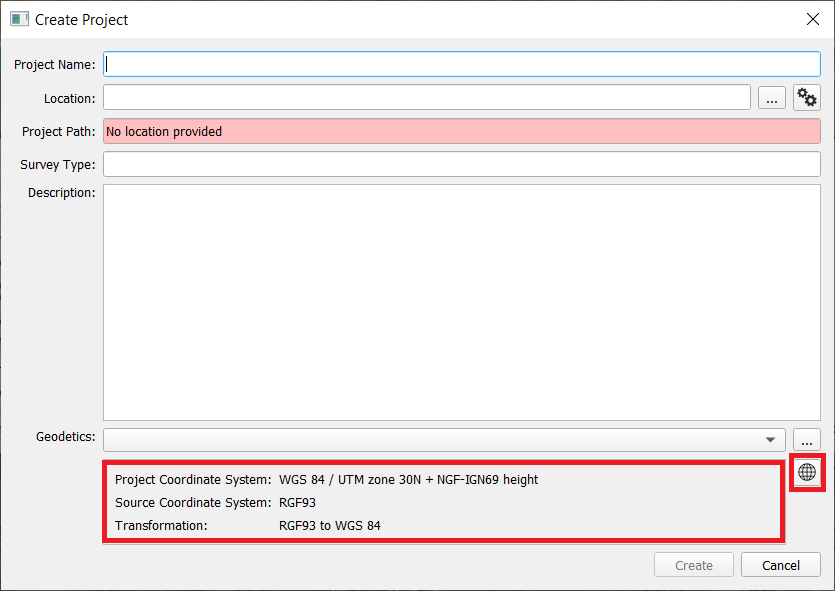Screen dimensions: 835x591
Task: Click inside the Description text area
Action: click(x=462, y=302)
